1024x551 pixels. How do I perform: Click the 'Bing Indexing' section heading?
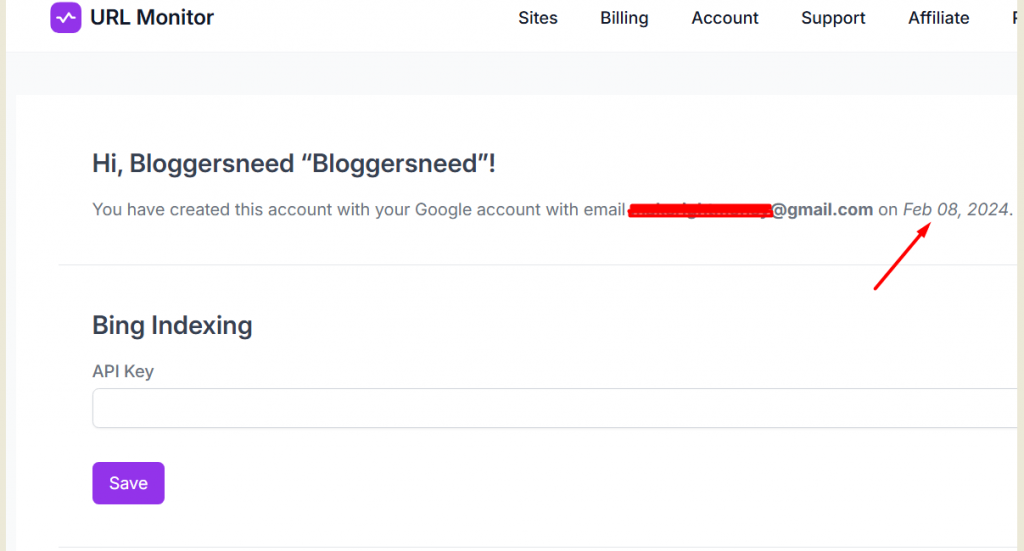pyautogui.click(x=172, y=325)
